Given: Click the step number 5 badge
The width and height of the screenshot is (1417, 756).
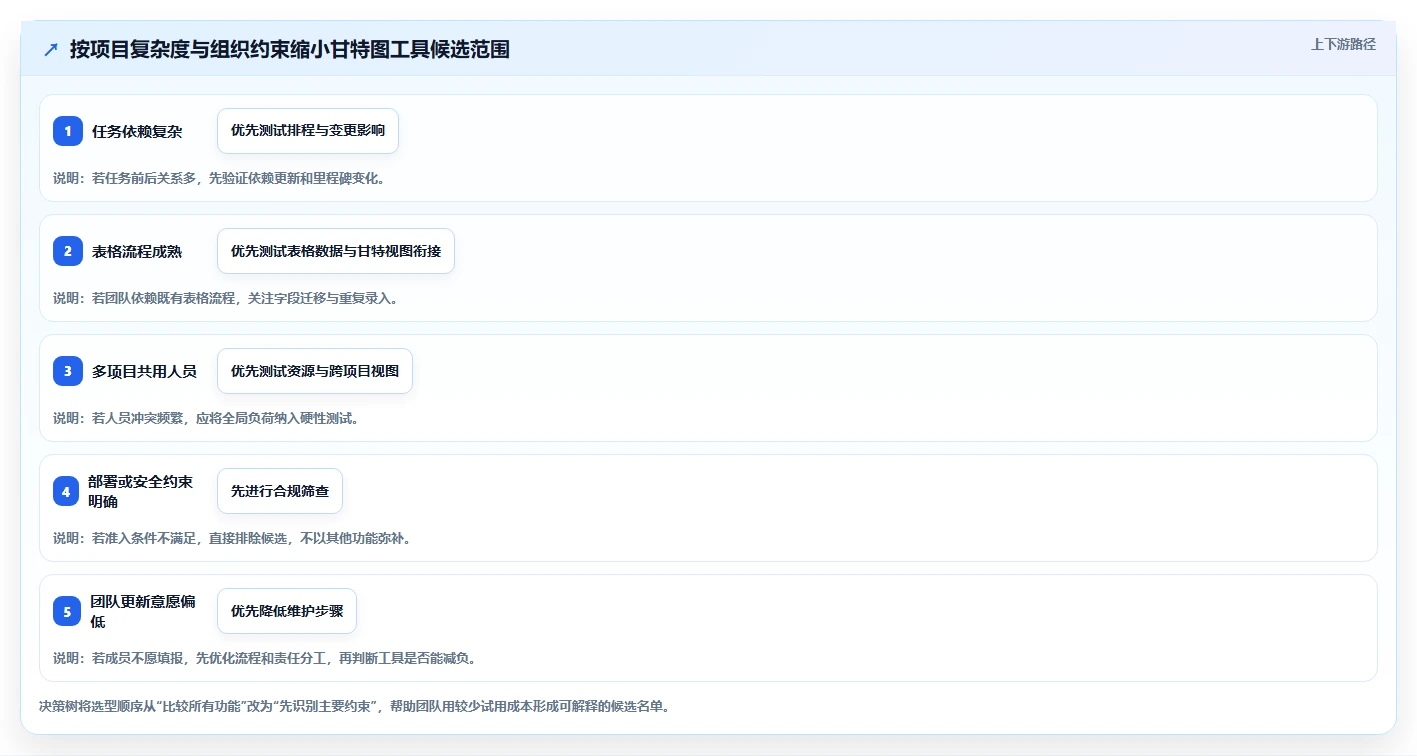Looking at the screenshot, I should pos(66,611).
